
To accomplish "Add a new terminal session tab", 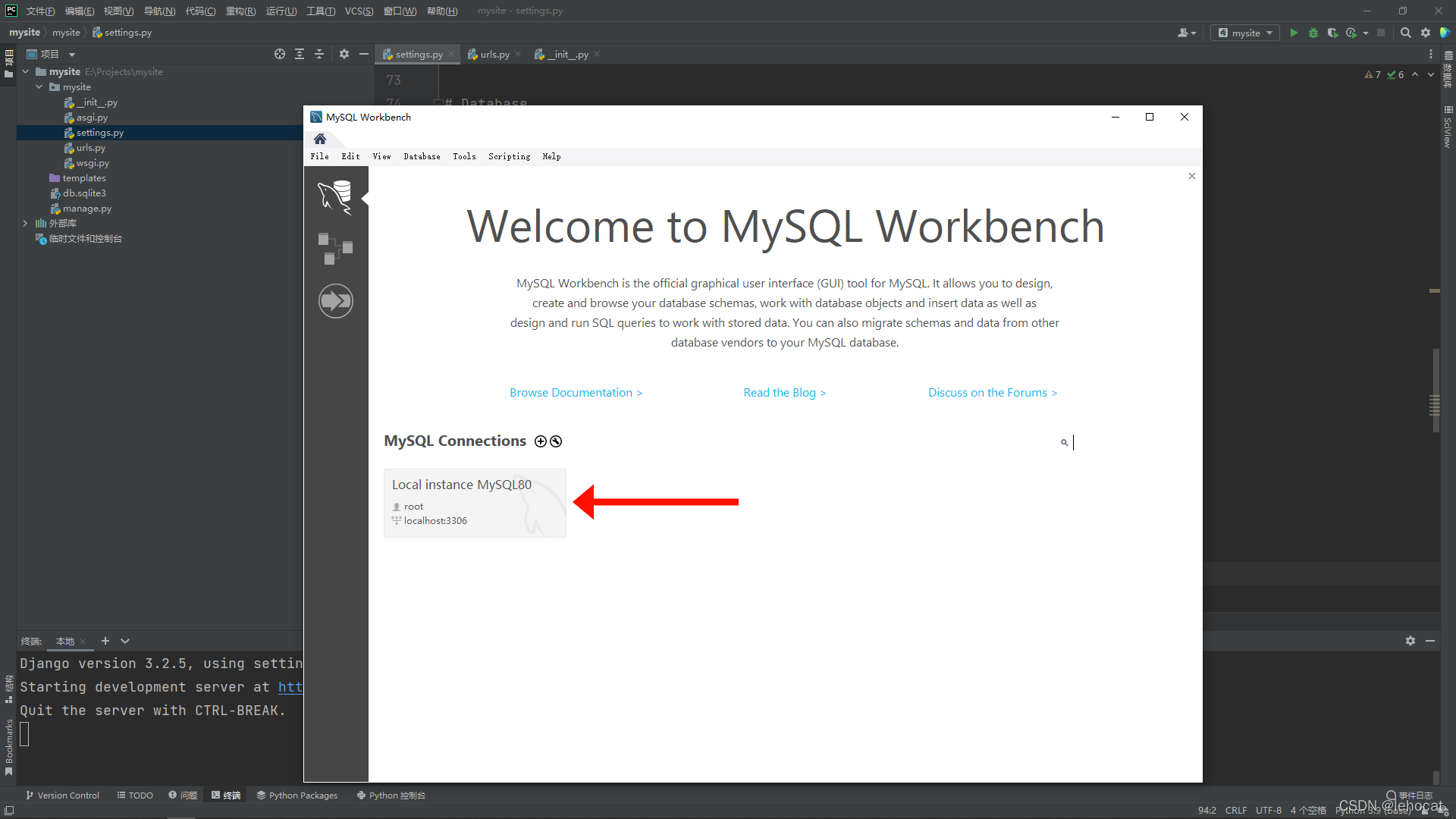I will coord(105,641).
